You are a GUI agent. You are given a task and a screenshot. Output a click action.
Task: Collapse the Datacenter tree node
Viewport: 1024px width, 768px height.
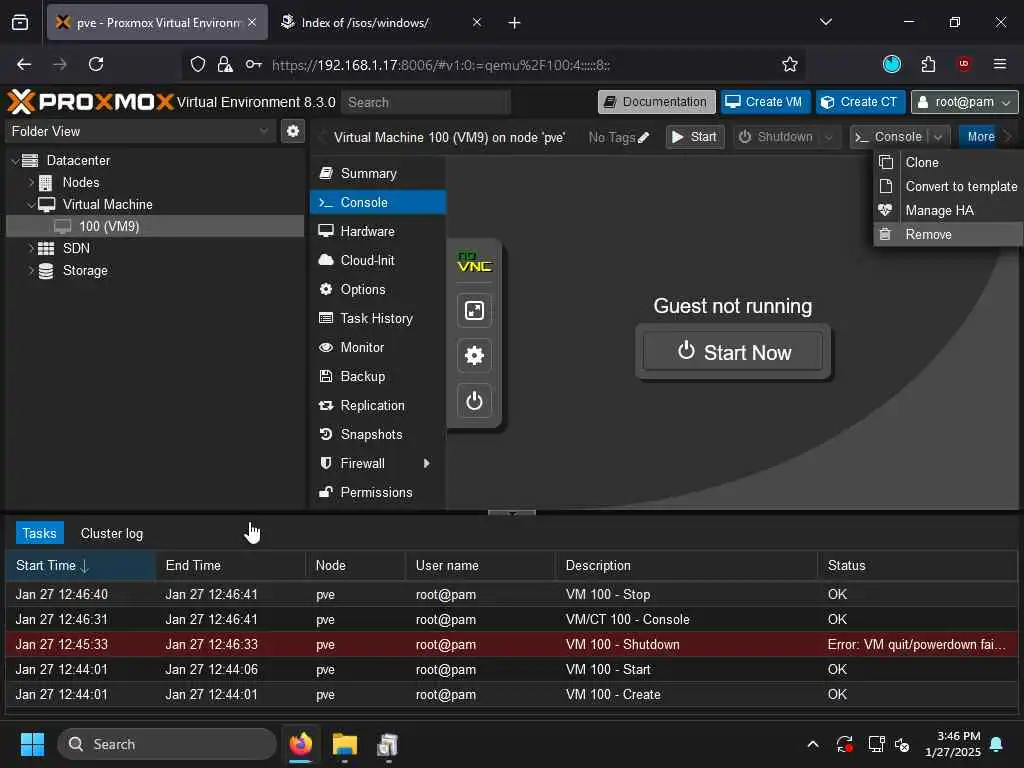tap(14, 161)
